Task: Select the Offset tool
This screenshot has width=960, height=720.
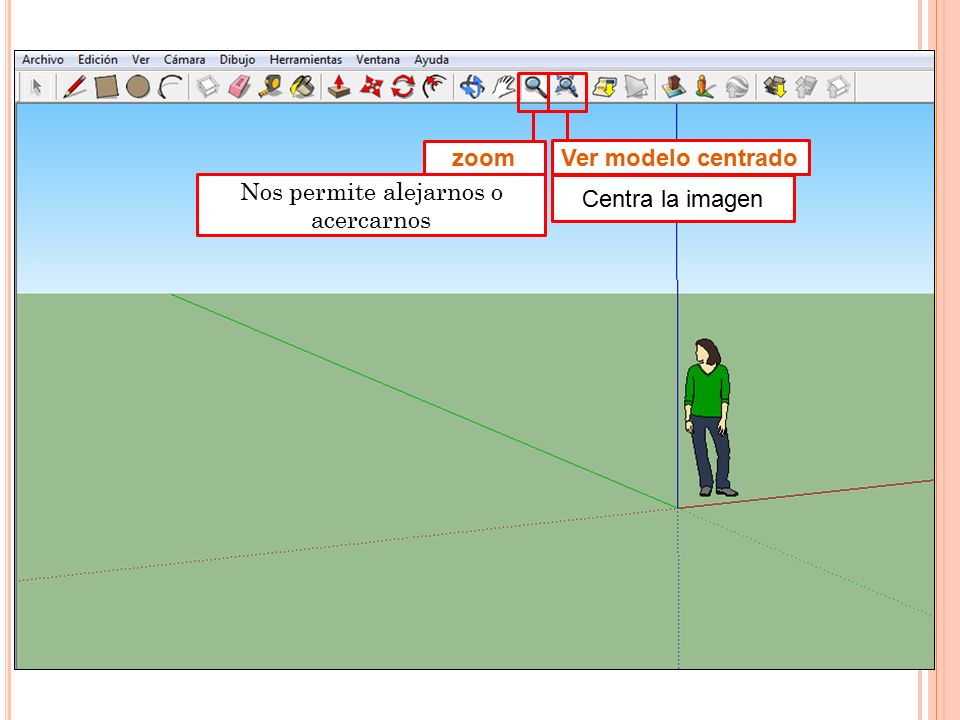Action: (x=435, y=87)
